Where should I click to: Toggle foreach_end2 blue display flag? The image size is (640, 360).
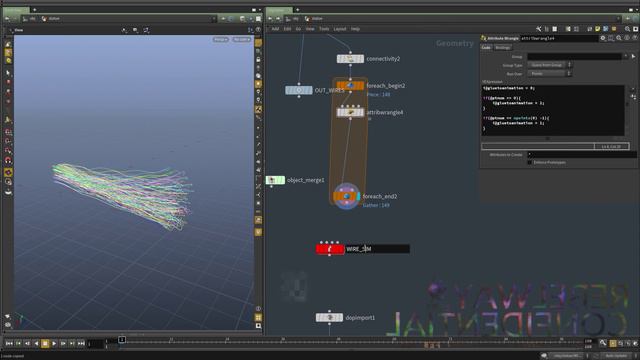[358, 196]
